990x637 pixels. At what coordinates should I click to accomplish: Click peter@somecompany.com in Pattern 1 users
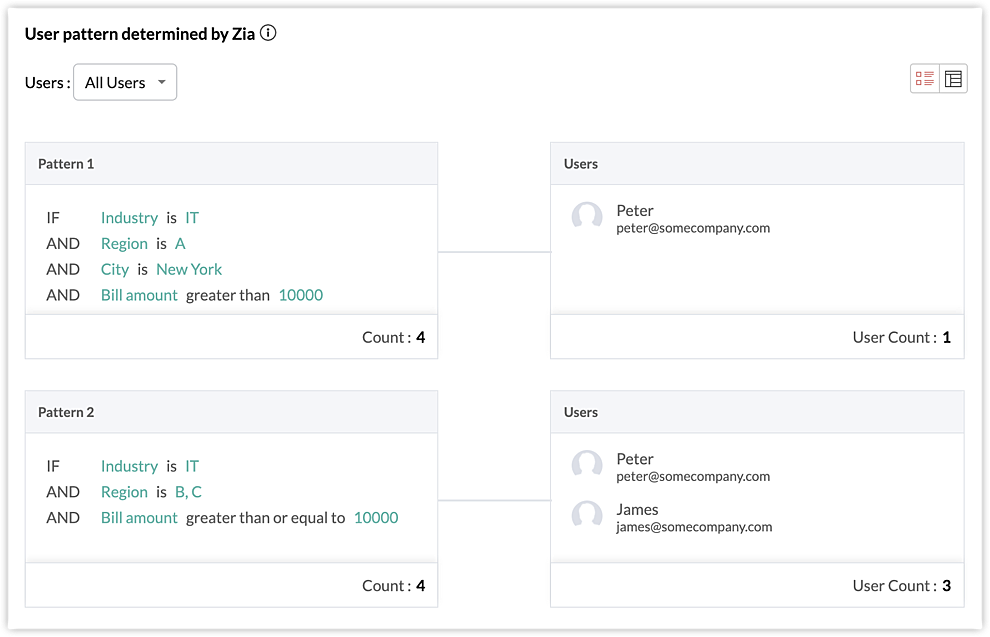coord(693,228)
